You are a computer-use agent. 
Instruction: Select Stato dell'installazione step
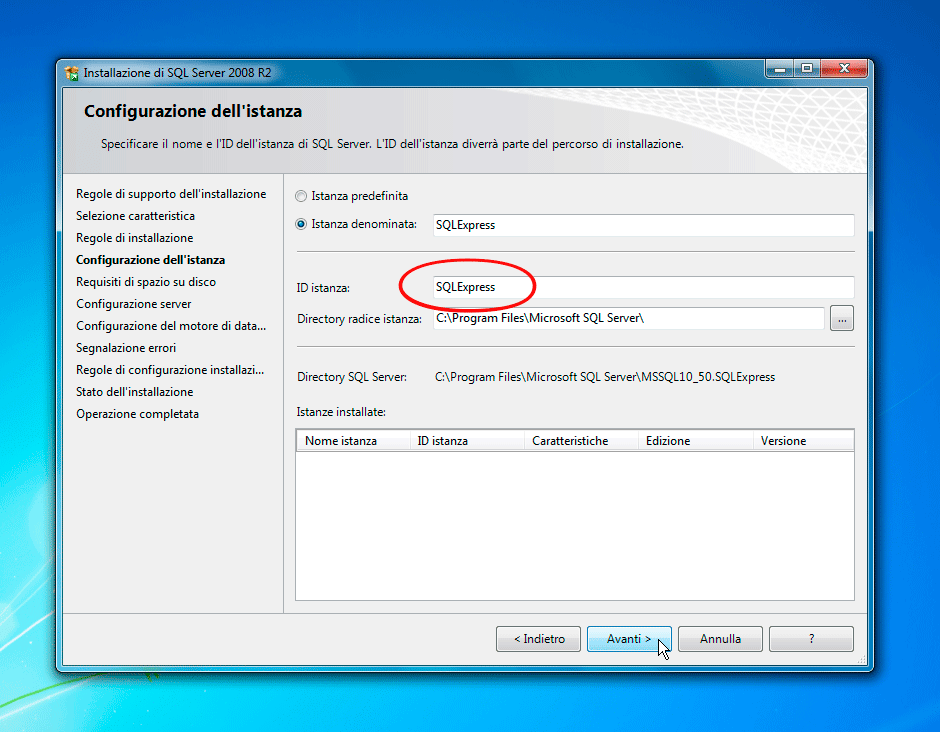point(135,392)
